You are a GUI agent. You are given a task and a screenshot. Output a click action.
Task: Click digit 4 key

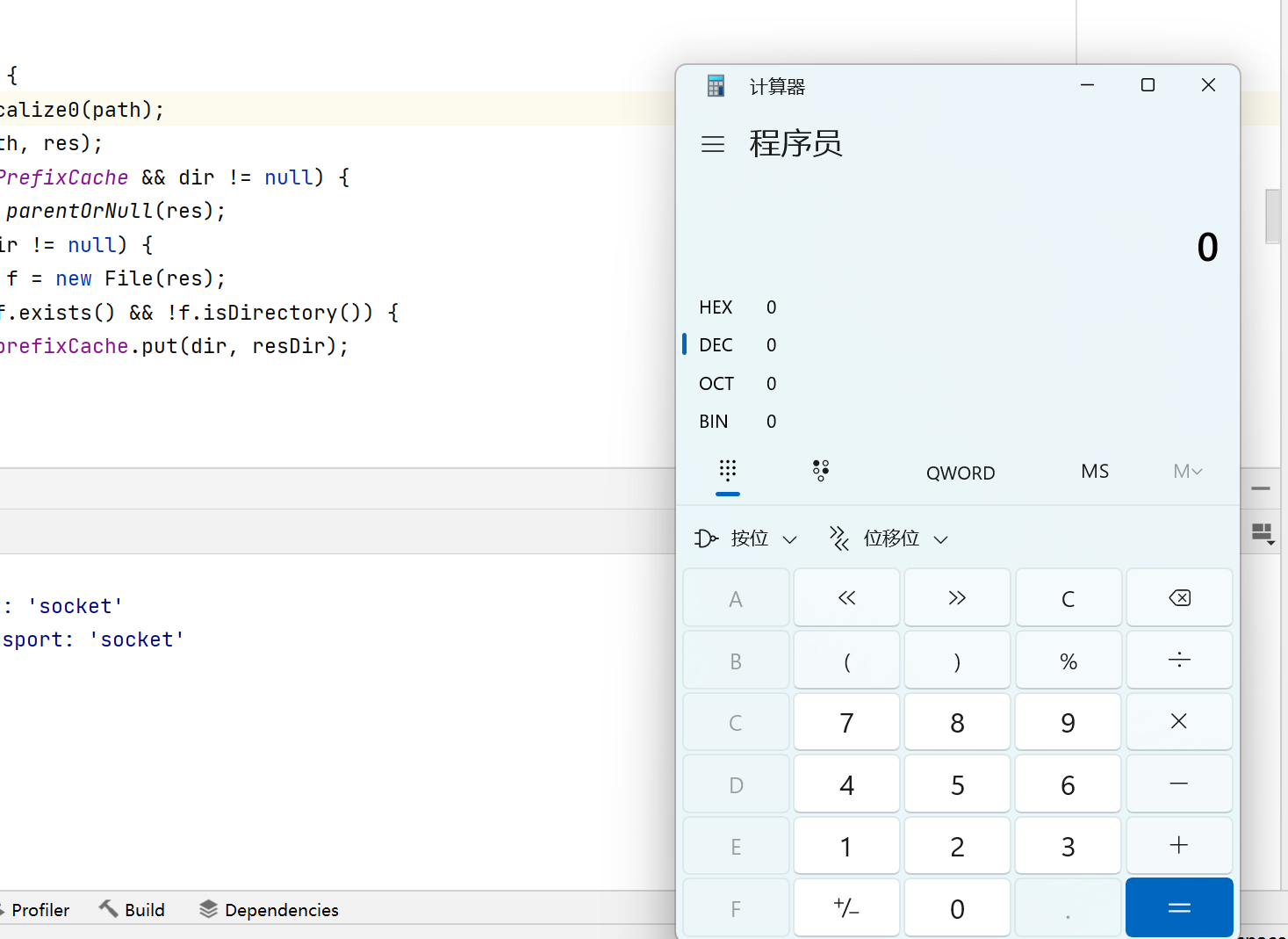pos(846,784)
